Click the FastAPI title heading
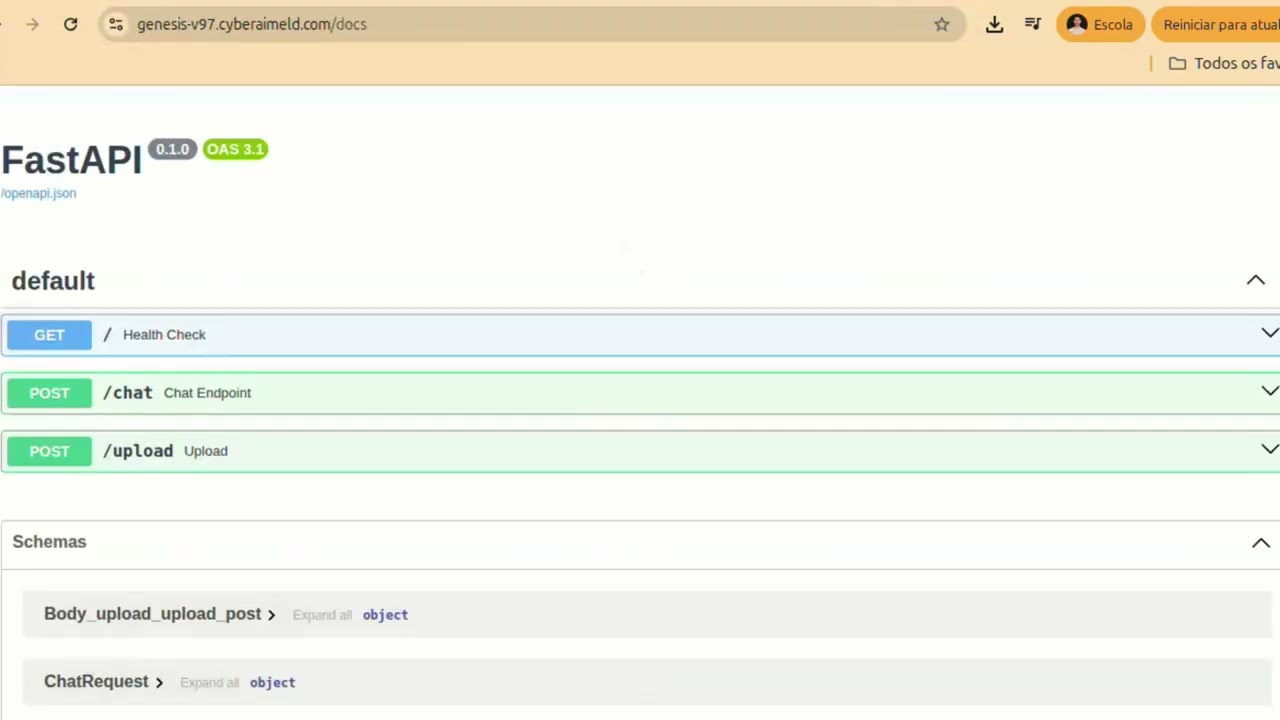The image size is (1280, 720). tap(71, 160)
